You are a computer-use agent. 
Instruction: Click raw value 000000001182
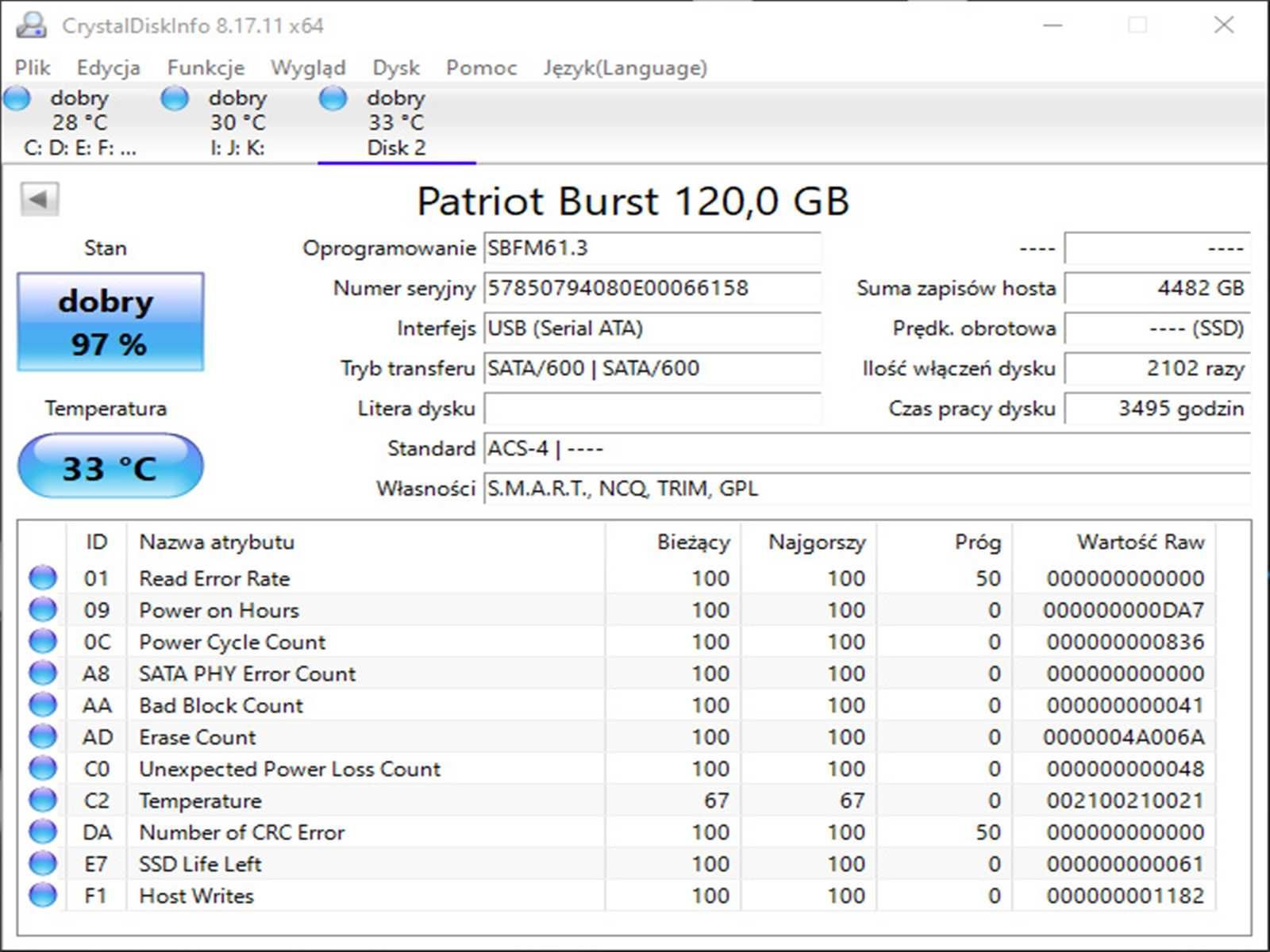[x=1125, y=896]
